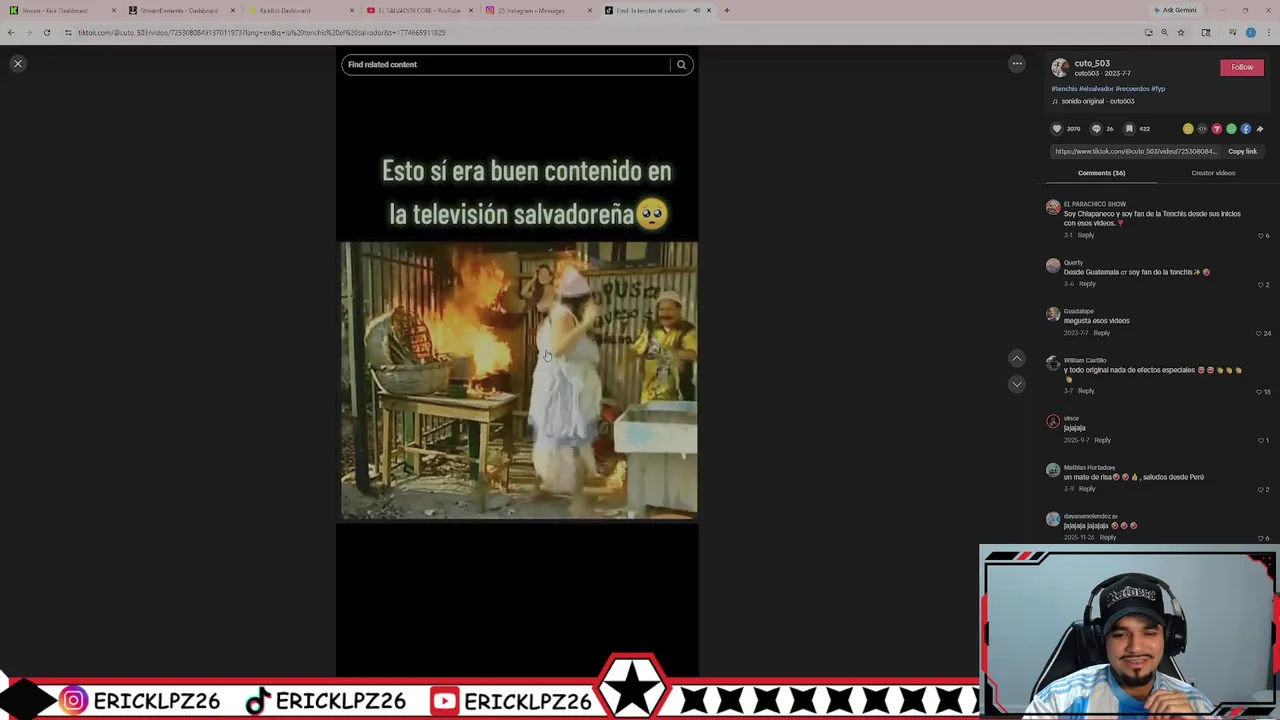Go to previous video arrow
This screenshot has height=720, width=1280.
coord(1016,358)
